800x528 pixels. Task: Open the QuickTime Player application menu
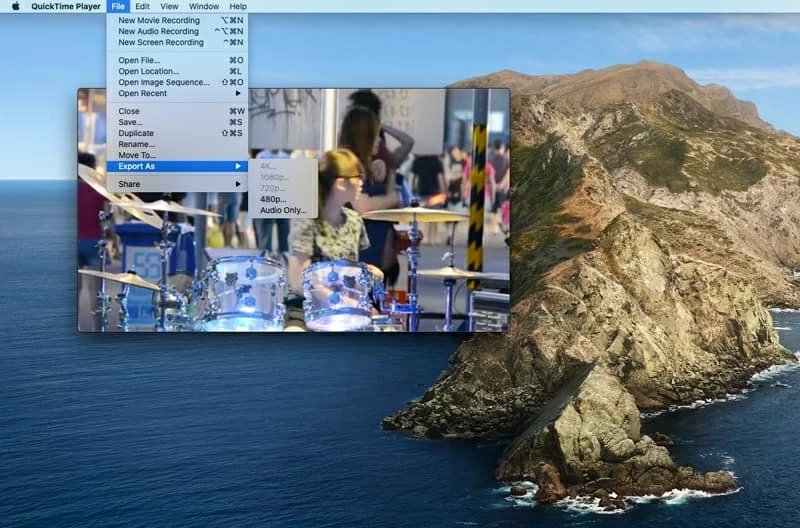(x=66, y=6)
